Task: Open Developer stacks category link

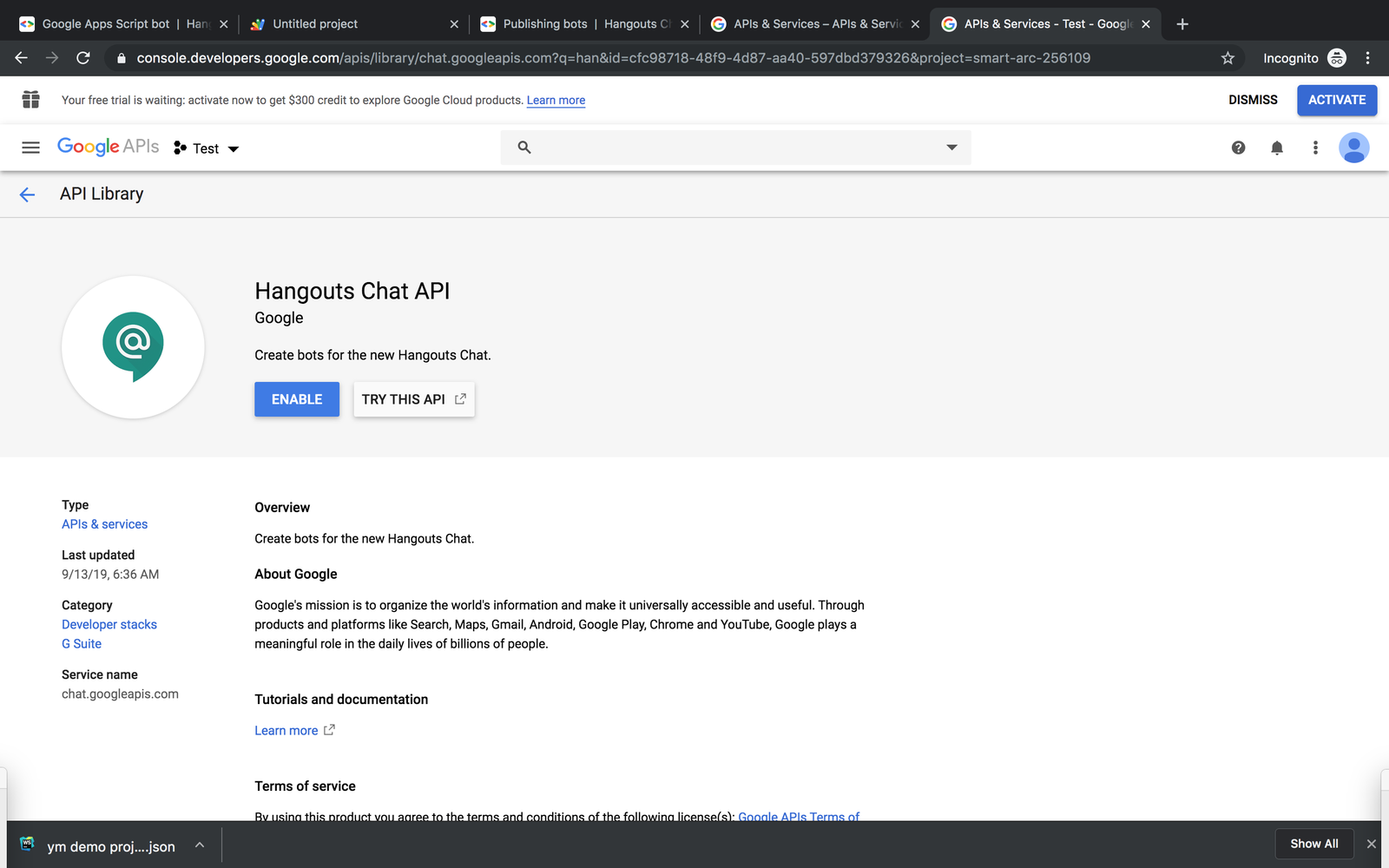Action: (x=109, y=625)
